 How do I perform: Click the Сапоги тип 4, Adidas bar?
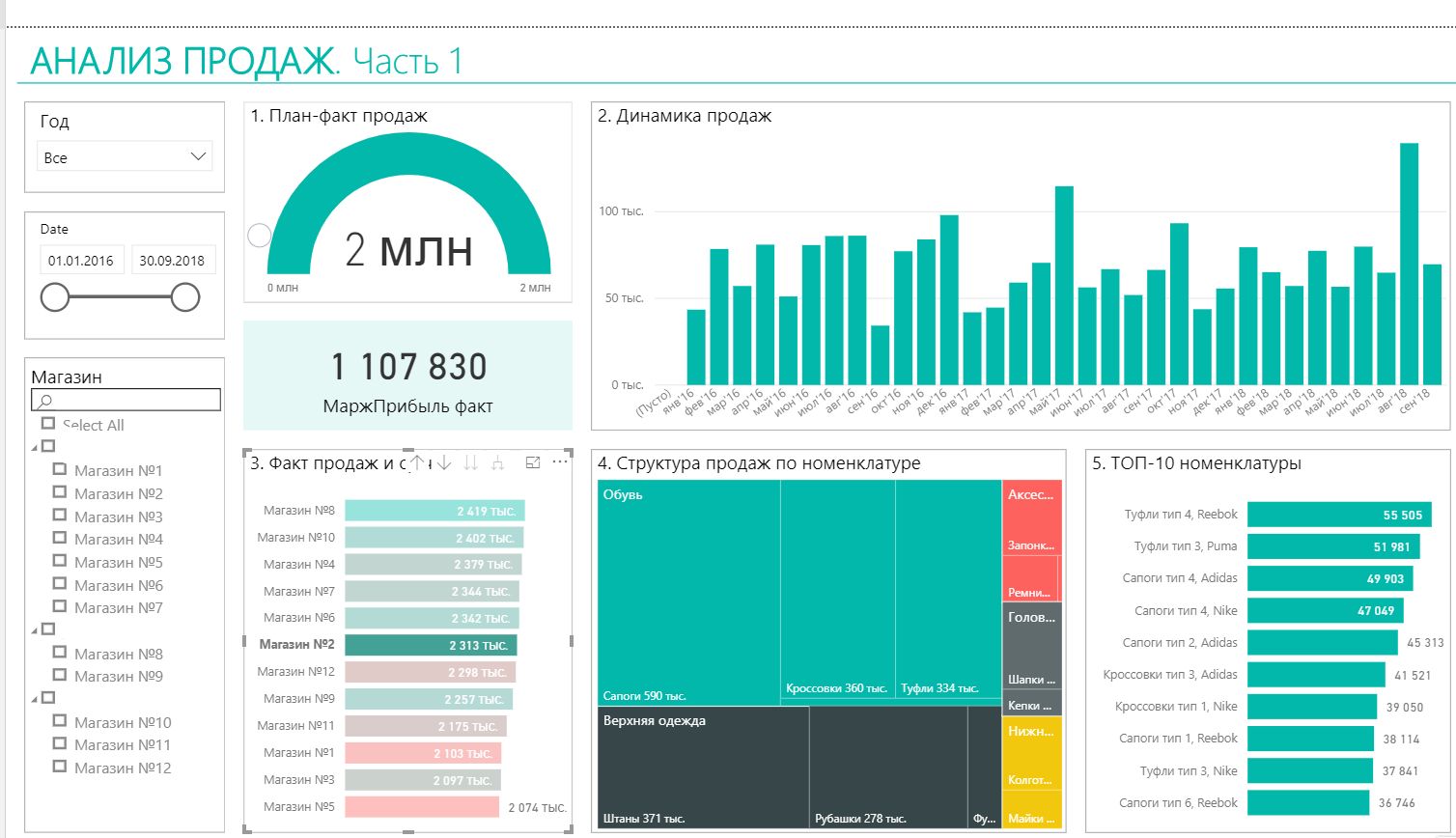(1330, 578)
